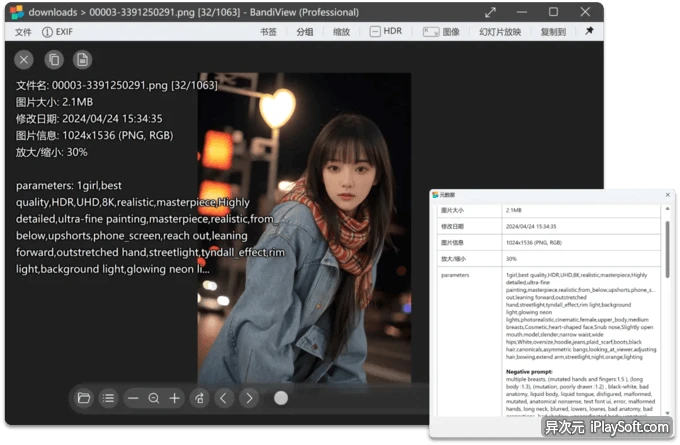Select the parameters row label in metadata
Viewport: 680px width, 445px height.
point(455,275)
